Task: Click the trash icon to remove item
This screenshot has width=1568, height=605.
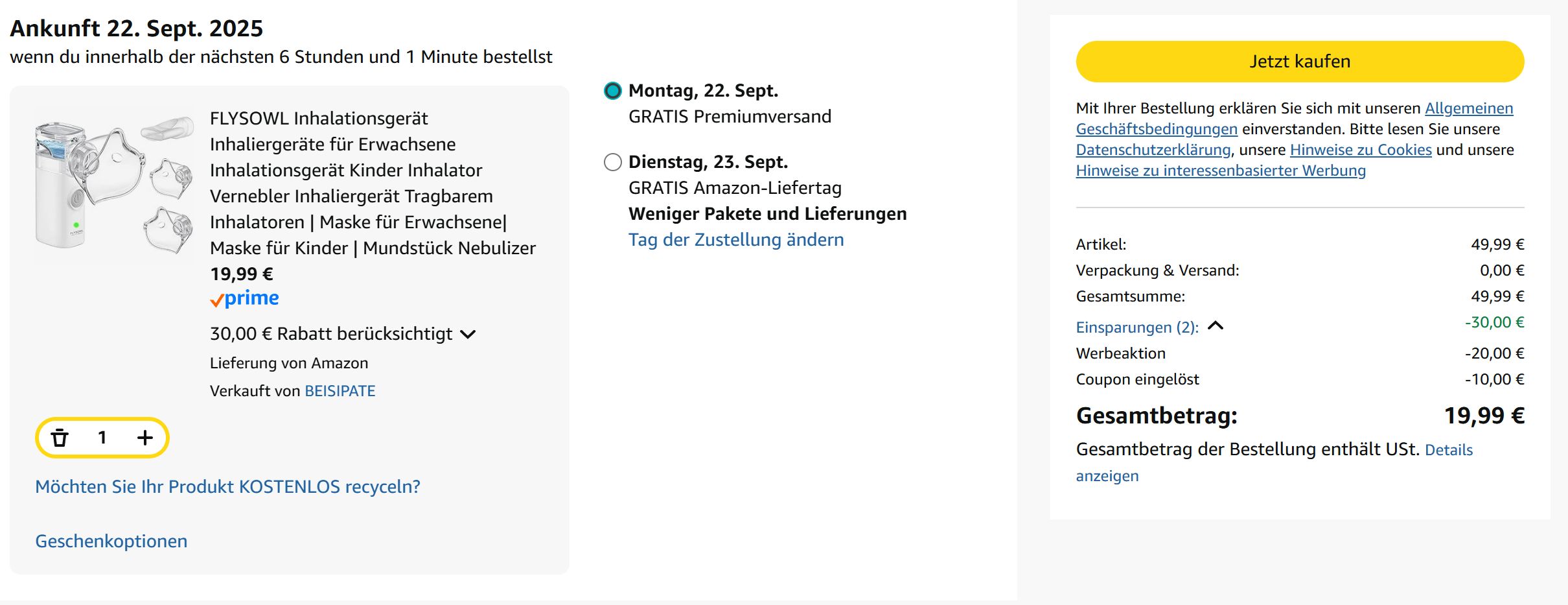Action: tap(60, 438)
